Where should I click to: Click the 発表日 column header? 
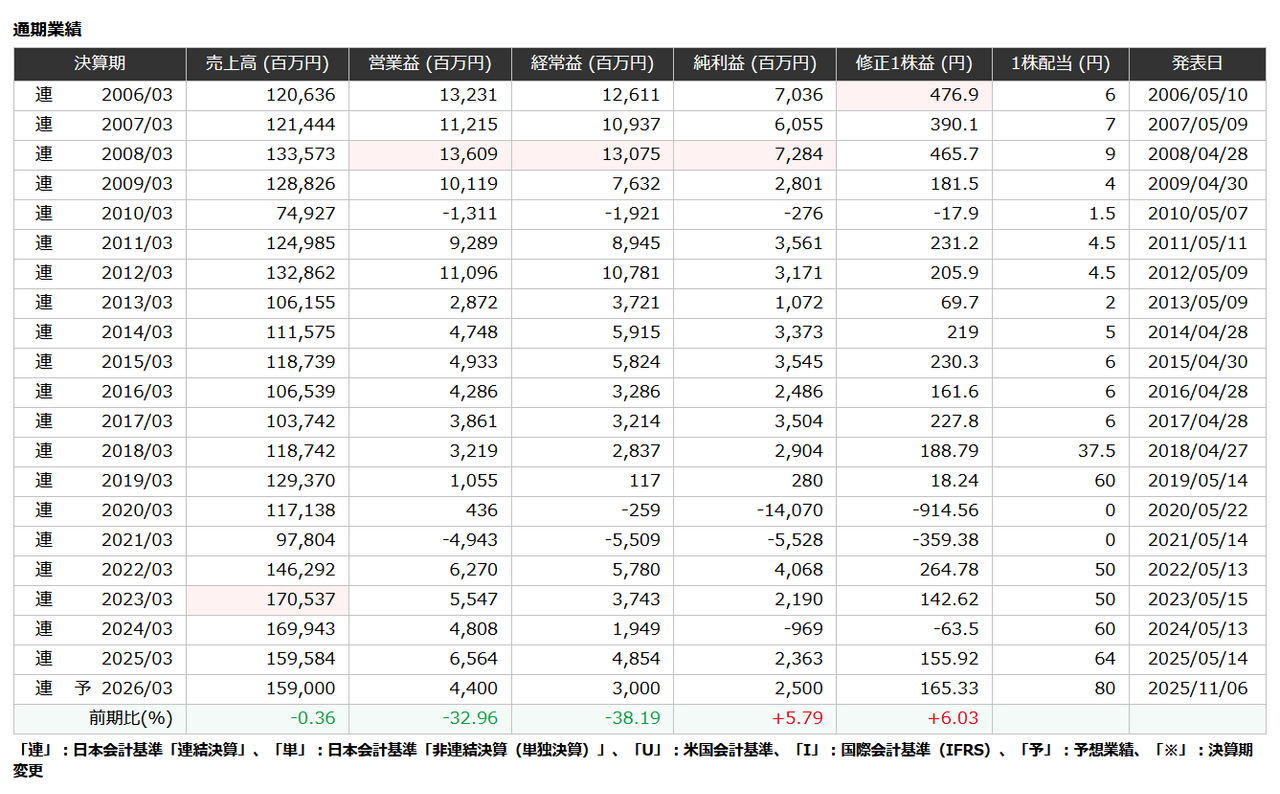click(x=1197, y=64)
